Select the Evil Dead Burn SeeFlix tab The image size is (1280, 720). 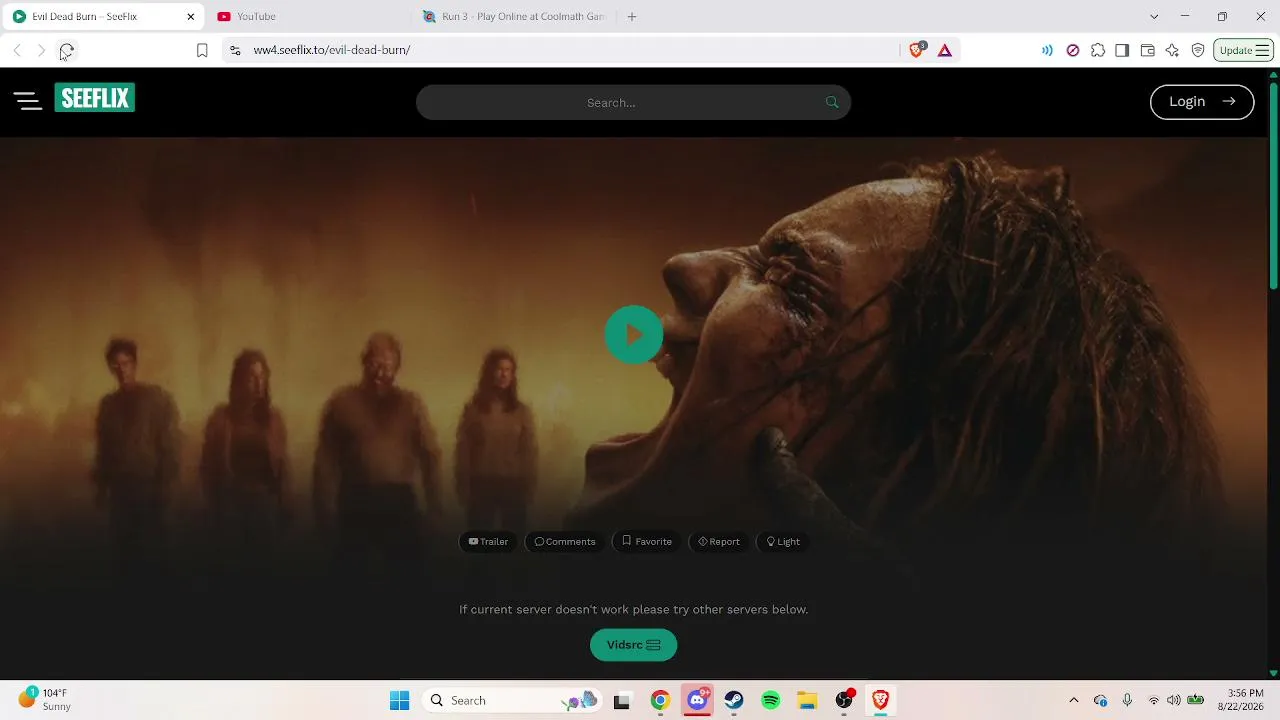coord(102,16)
